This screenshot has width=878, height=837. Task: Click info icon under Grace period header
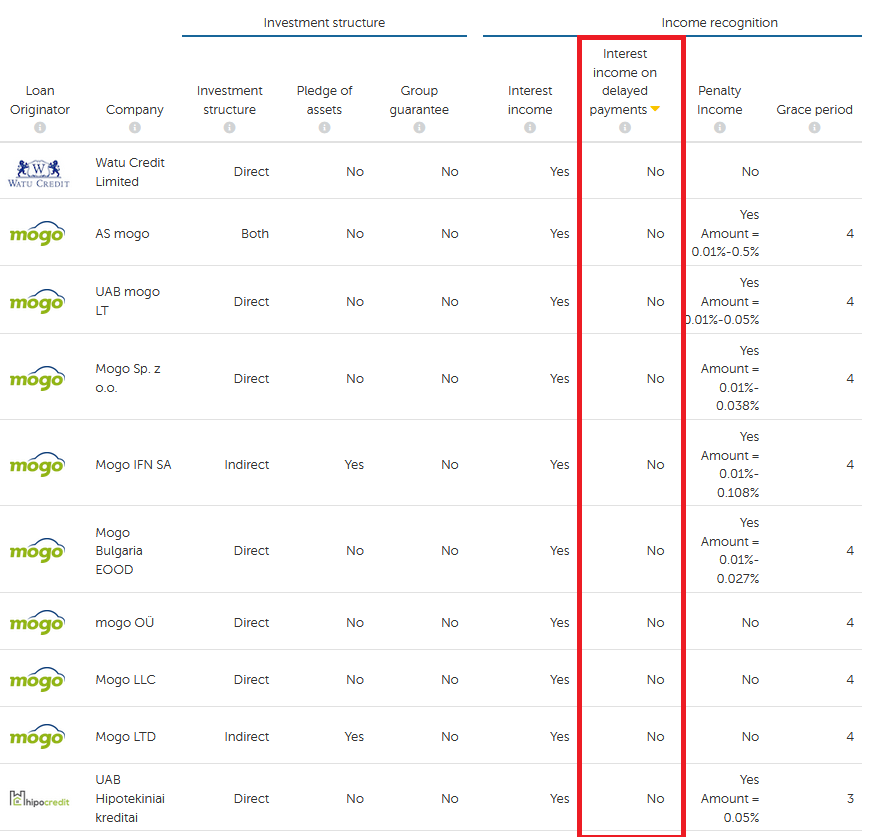(814, 128)
